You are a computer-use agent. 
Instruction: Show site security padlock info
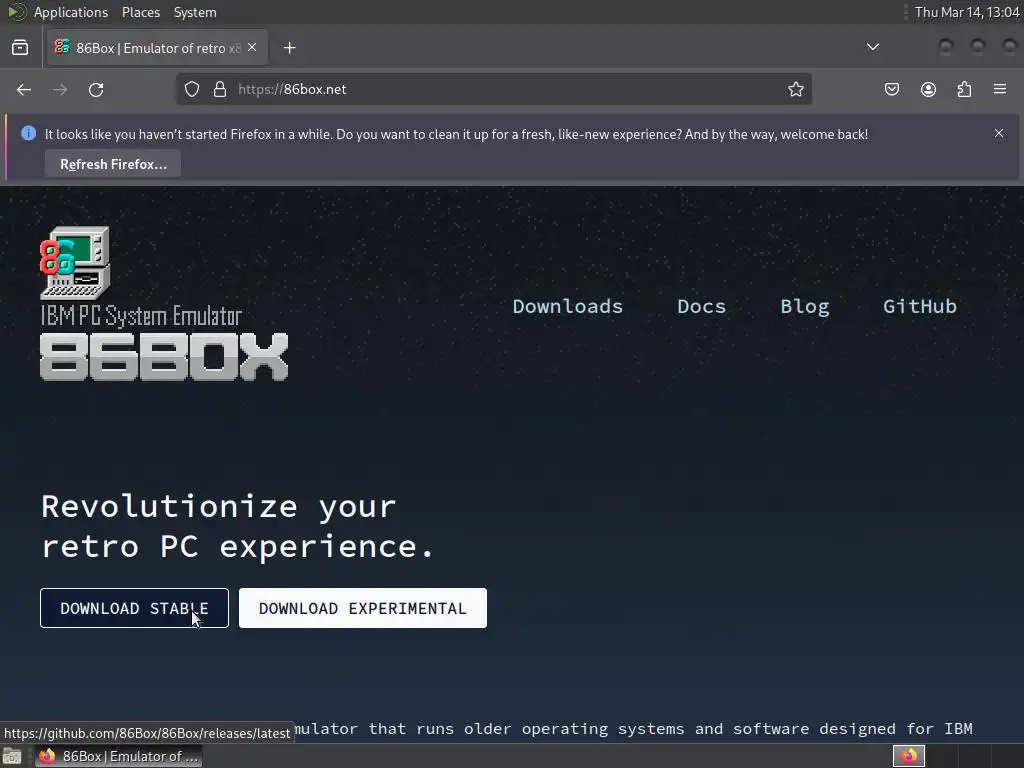click(220, 89)
